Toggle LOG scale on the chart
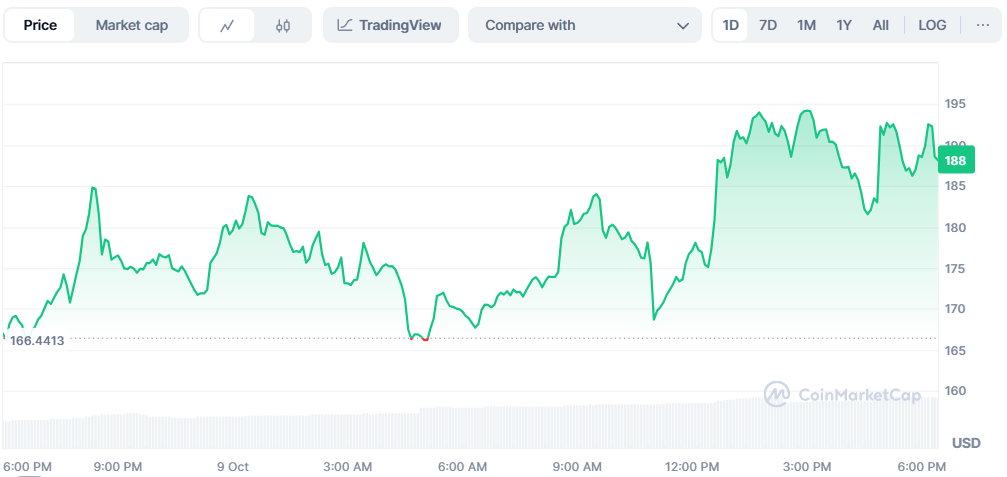This screenshot has width=1007, height=477. click(x=932, y=26)
